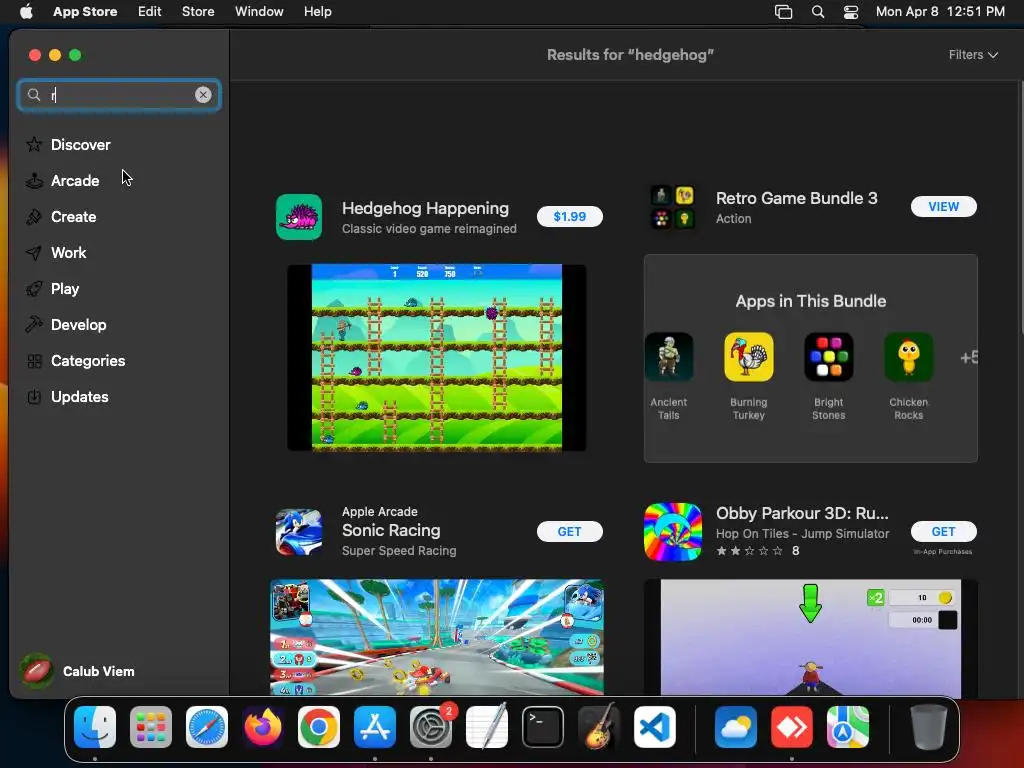
Task: Click the clock showing Mon Apr 8
Action: click(940, 12)
